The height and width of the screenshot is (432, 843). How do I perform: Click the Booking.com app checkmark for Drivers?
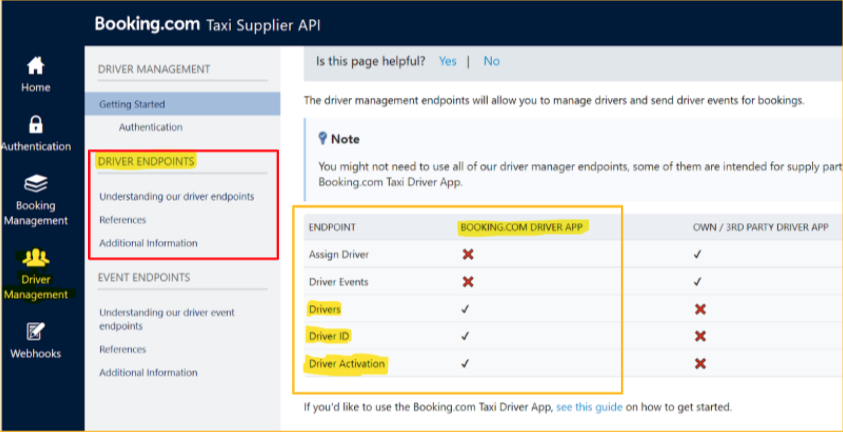pos(466,309)
